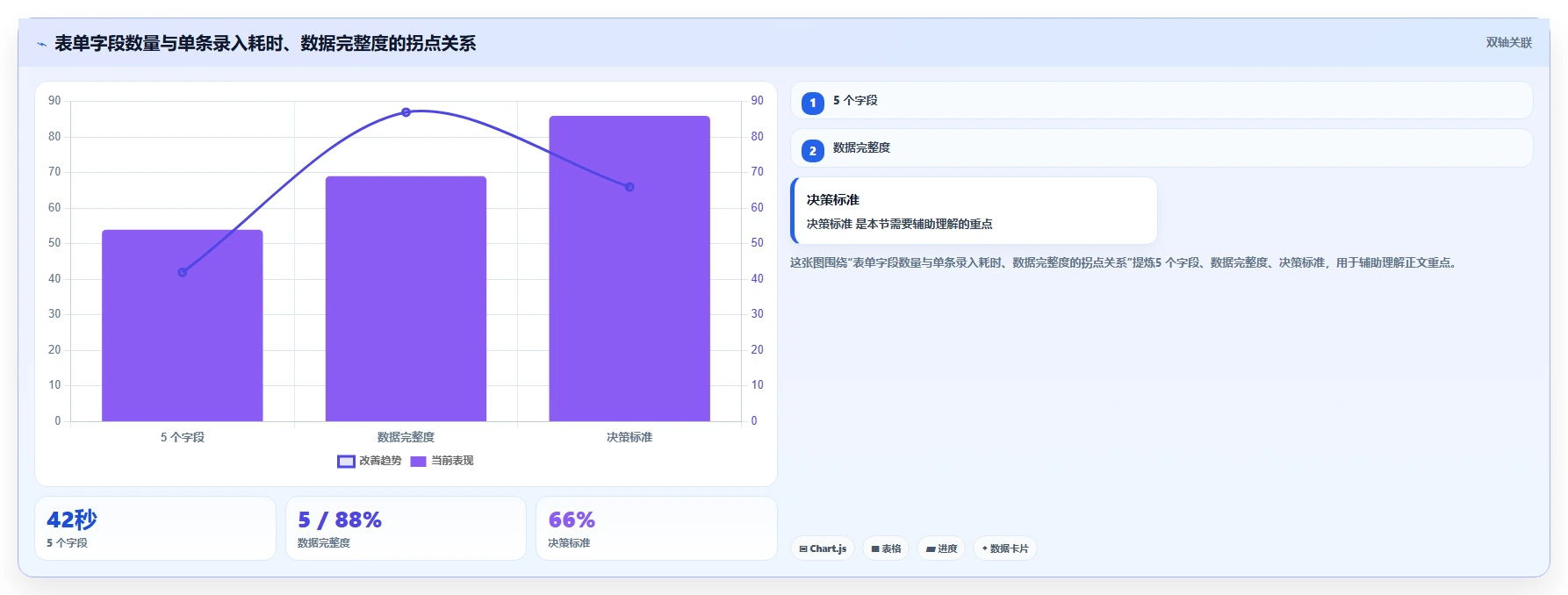Viewport: 1568px width, 595px height.
Task: Click the 5 个字段 caption under 42秒
Action: tap(67, 543)
